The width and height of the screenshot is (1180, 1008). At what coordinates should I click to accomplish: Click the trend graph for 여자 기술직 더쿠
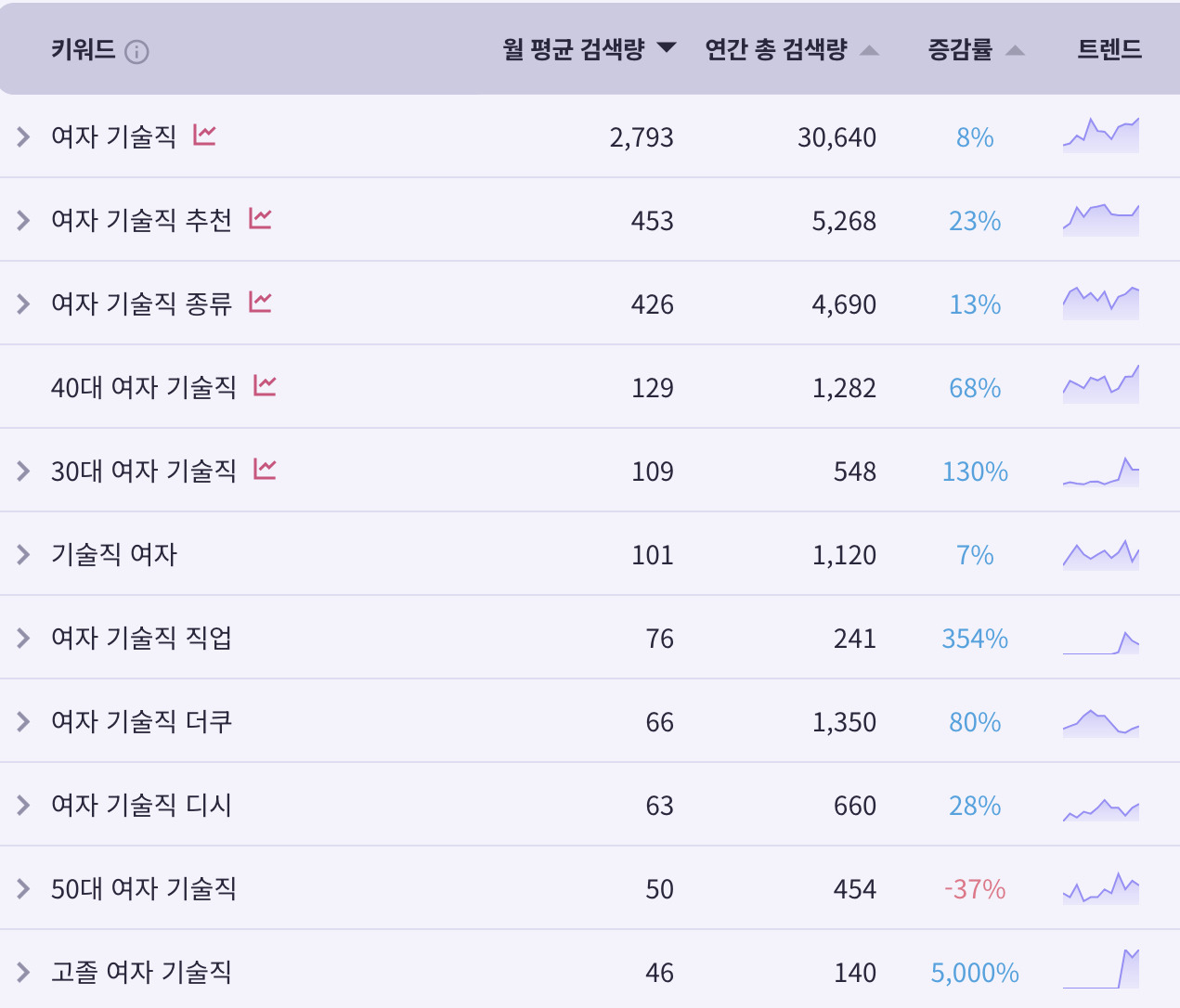[x=1100, y=720]
